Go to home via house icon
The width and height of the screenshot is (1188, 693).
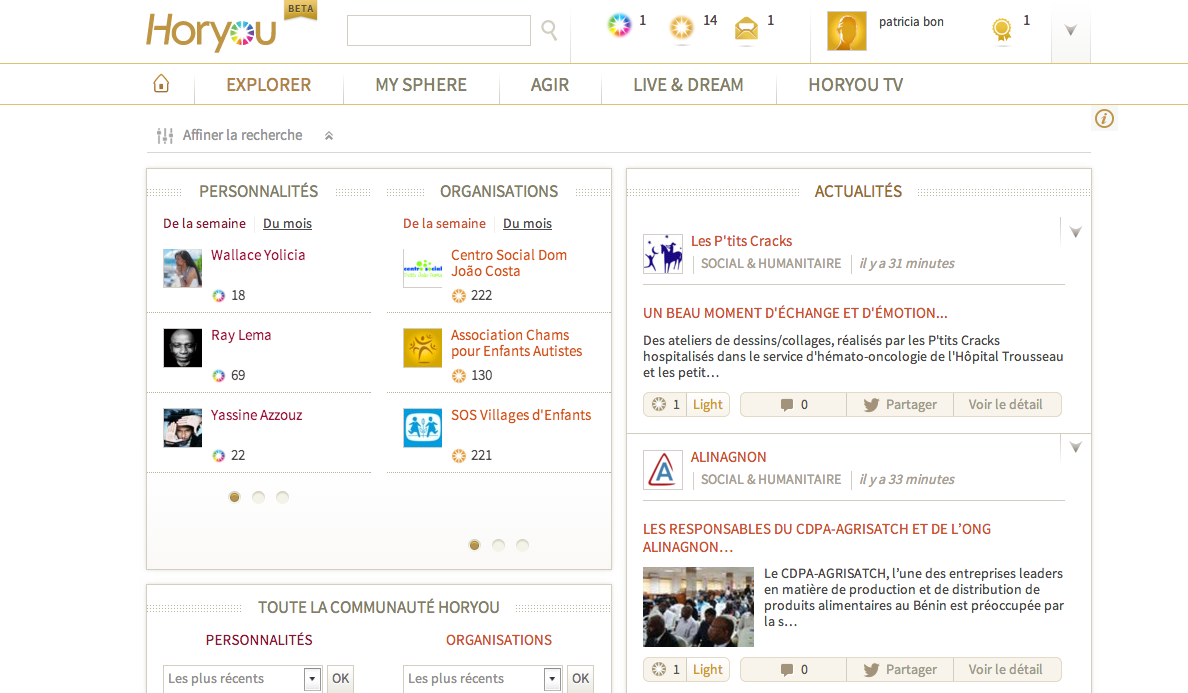pos(161,83)
